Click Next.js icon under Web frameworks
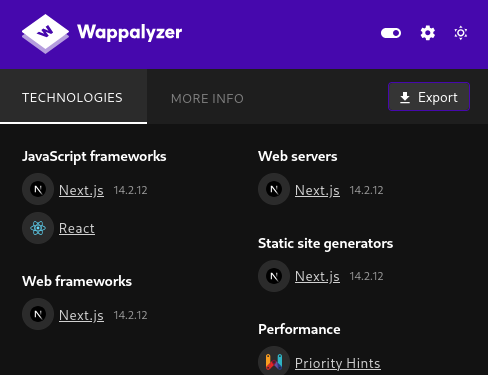The width and height of the screenshot is (488, 375). [38, 314]
